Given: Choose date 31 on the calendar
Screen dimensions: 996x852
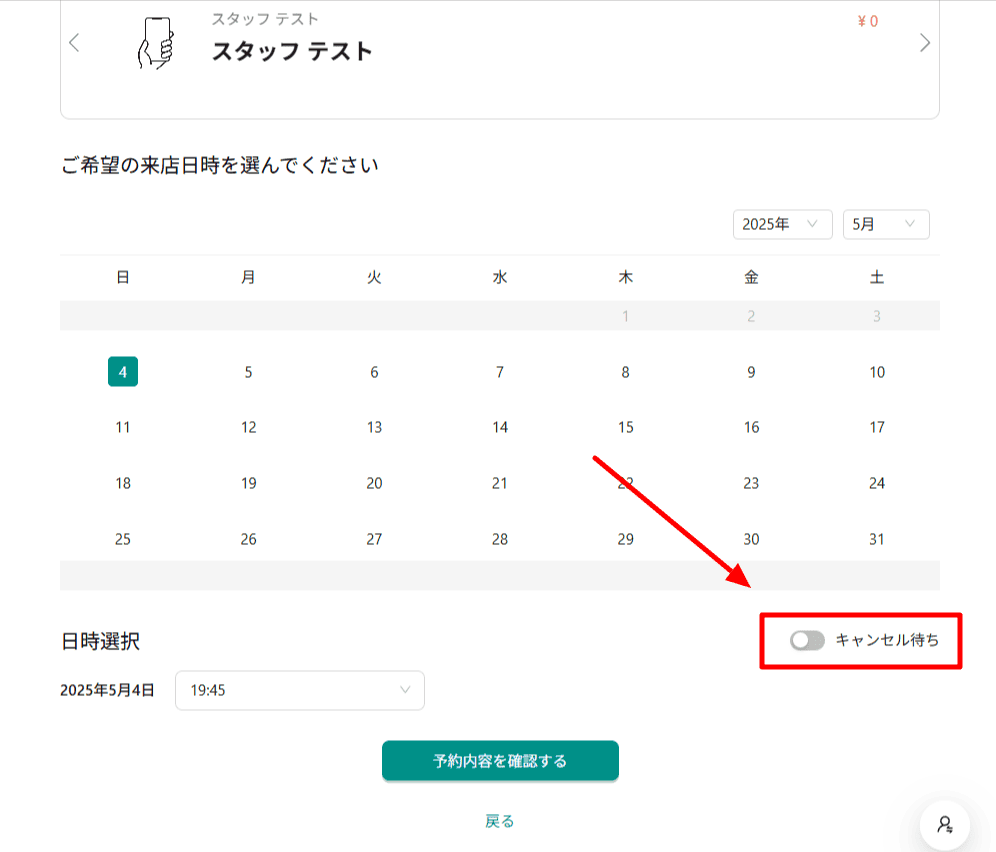Looking at the screenshot, I should [877, 539].
